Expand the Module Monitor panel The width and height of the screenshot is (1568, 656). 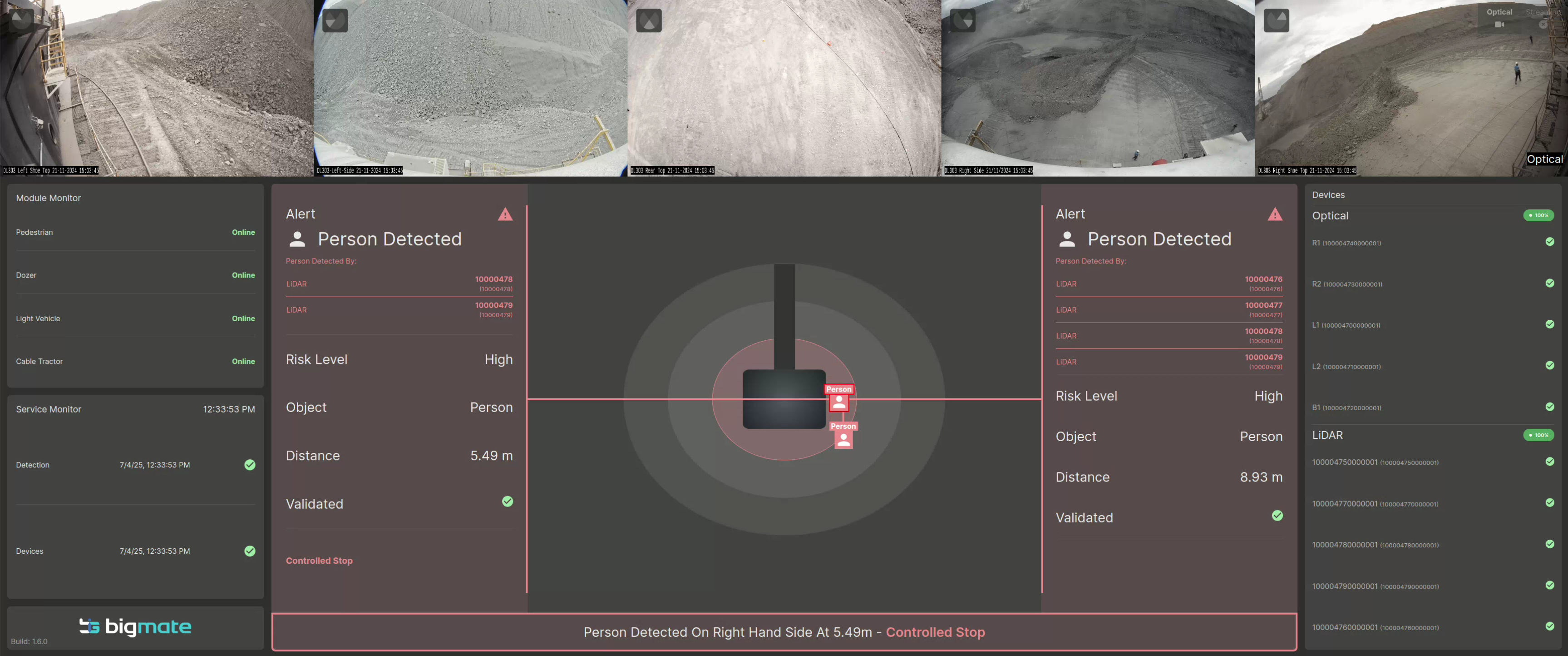pyautogui.click(x=49, y=198)
